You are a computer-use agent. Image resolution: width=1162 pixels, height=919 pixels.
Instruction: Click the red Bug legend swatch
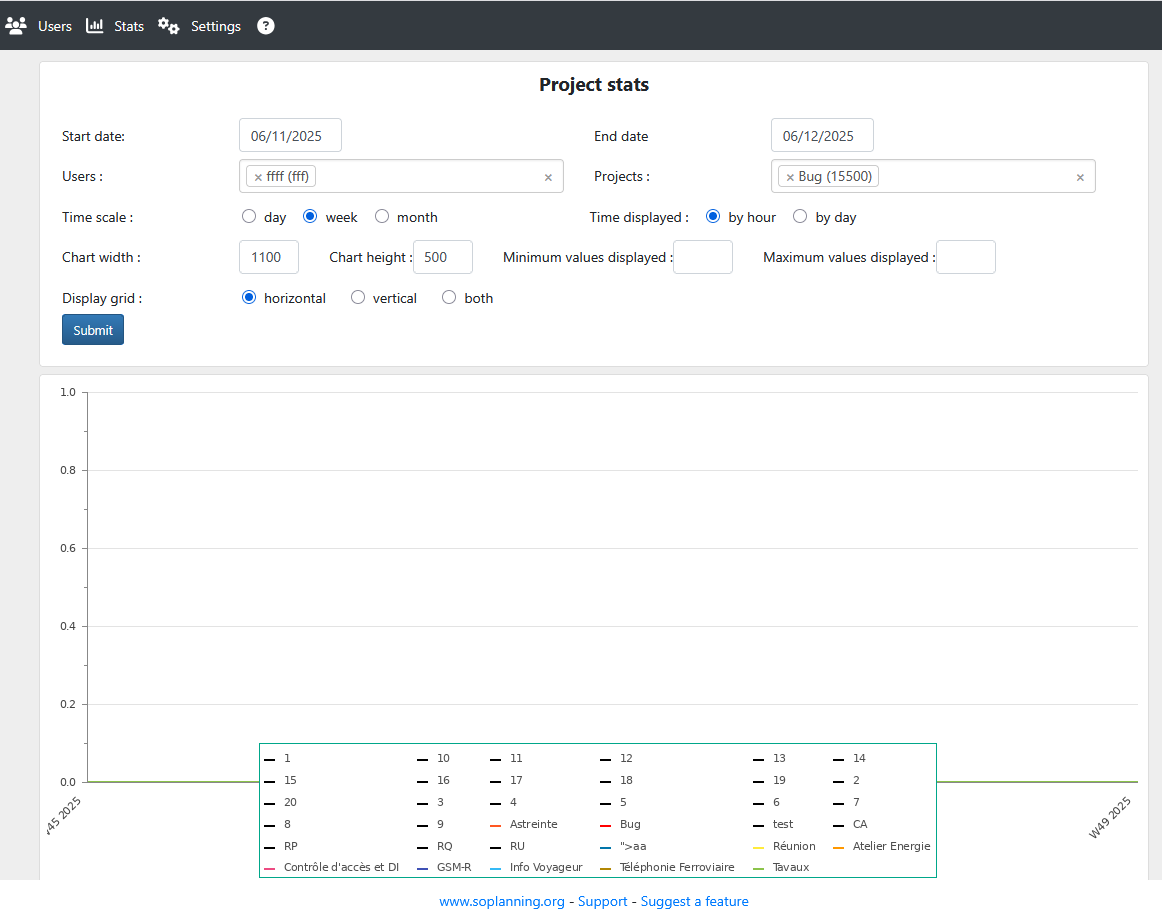coord(606,825)
